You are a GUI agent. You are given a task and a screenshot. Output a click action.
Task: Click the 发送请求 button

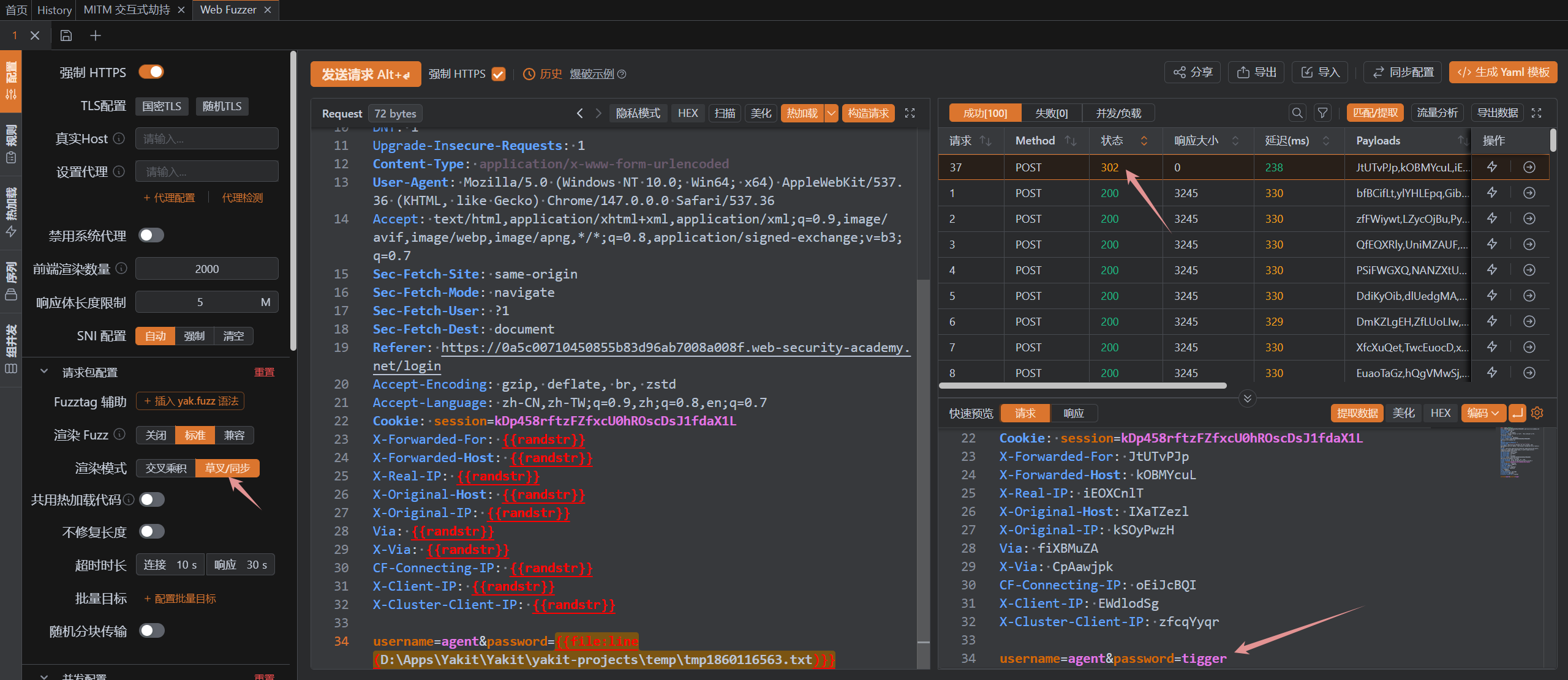coord(366,74)
